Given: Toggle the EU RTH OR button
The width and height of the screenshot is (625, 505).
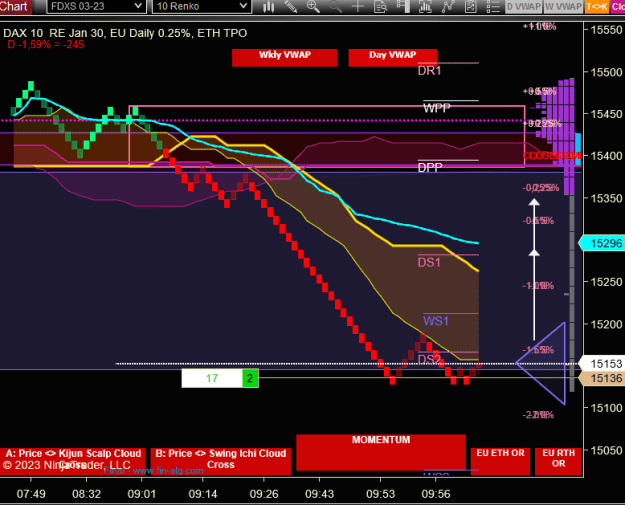Looking at the screenshot, I should pos(558,461).
